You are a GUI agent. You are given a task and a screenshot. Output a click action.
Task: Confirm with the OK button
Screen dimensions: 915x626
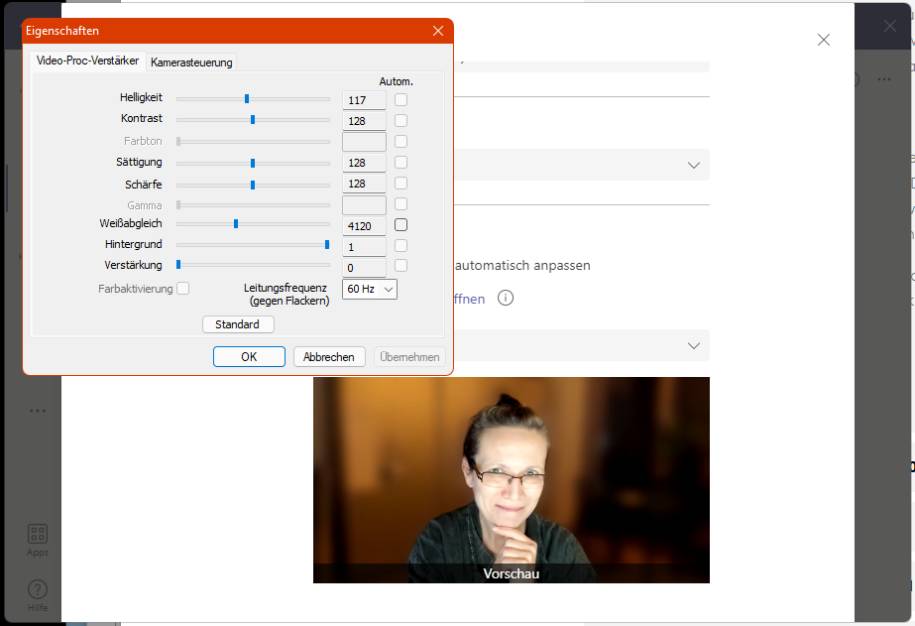click(x=249, y=356)
